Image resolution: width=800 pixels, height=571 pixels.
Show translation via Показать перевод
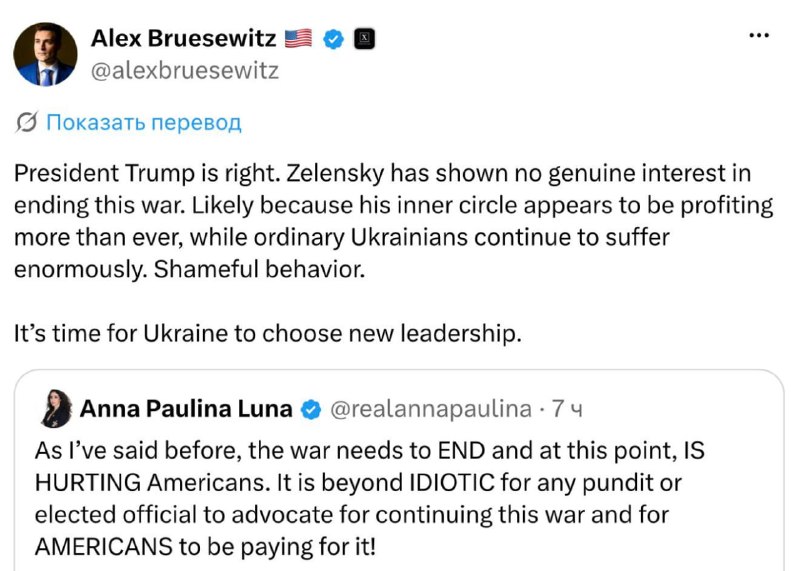(144, 122)
